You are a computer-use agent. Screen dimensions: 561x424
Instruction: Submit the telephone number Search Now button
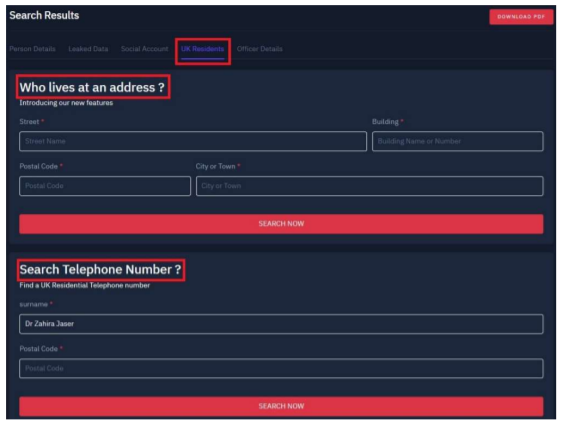(281, 406)
